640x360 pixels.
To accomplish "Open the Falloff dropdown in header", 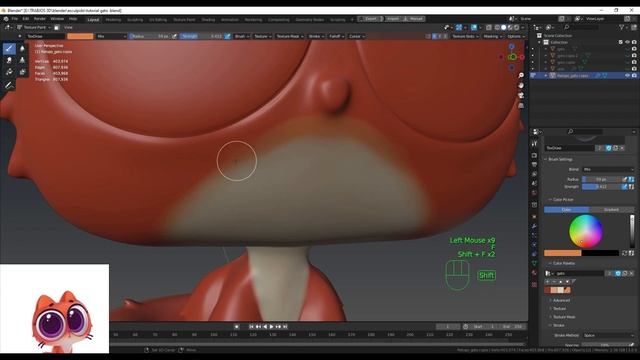I will point(336,36).
